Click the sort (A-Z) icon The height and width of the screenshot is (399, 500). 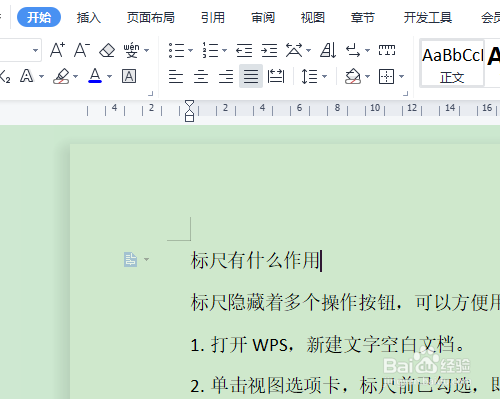[x=328, y=50]
